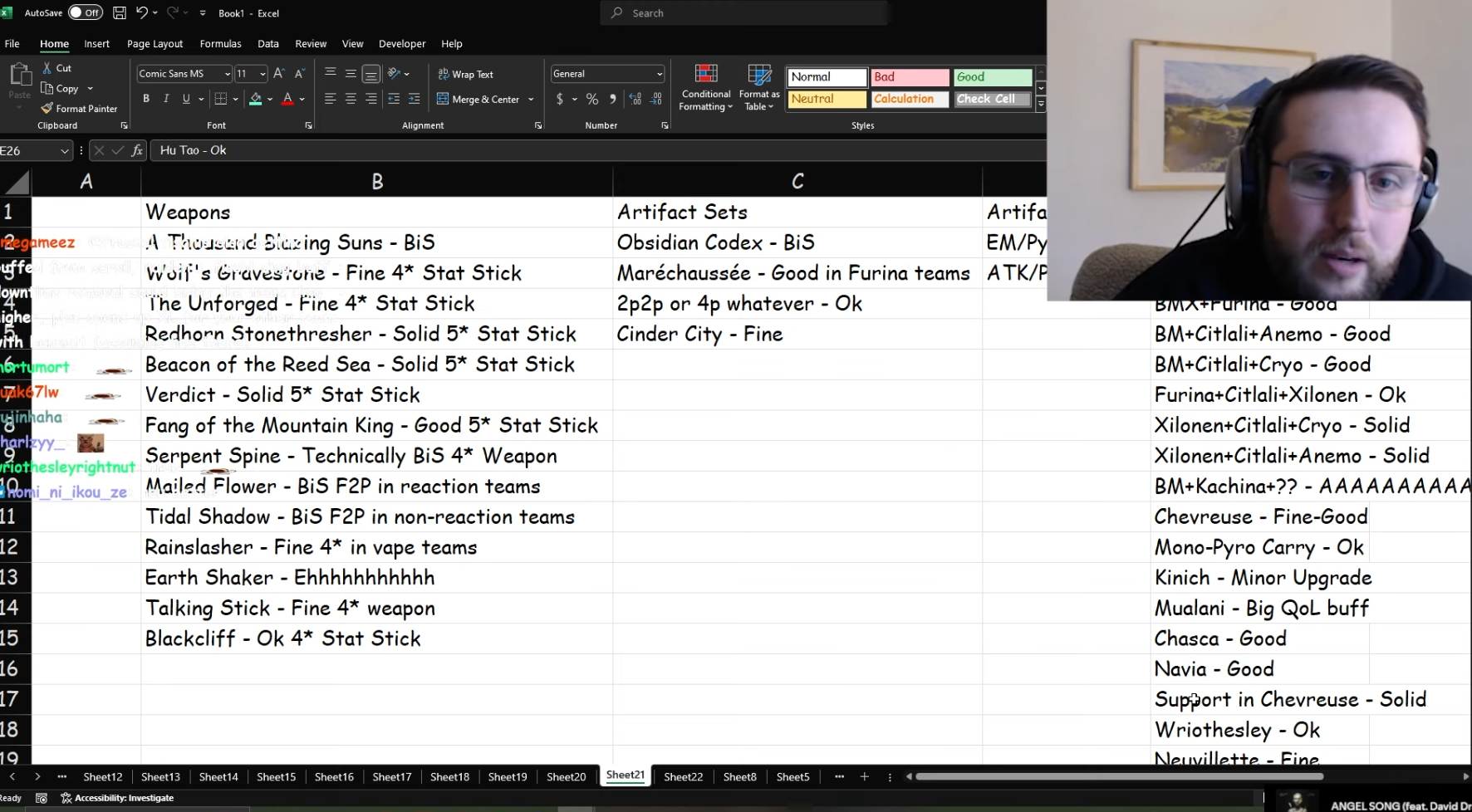The width and height of the screenshot is (1472, 812).
Task: Open the font name dropdown
Action: (x=227, y=74)
